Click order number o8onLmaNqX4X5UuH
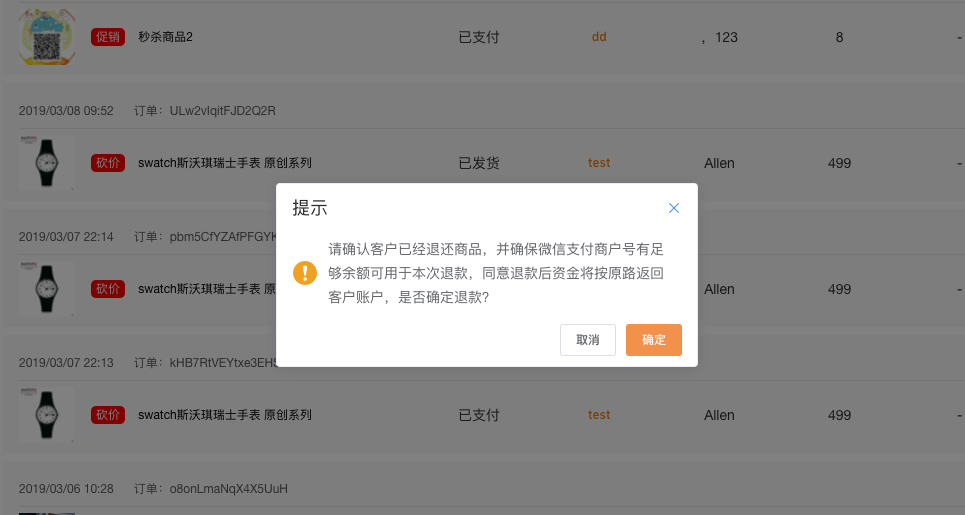The height and width of the screenshot is (515, 965). (x=228, y=489)
